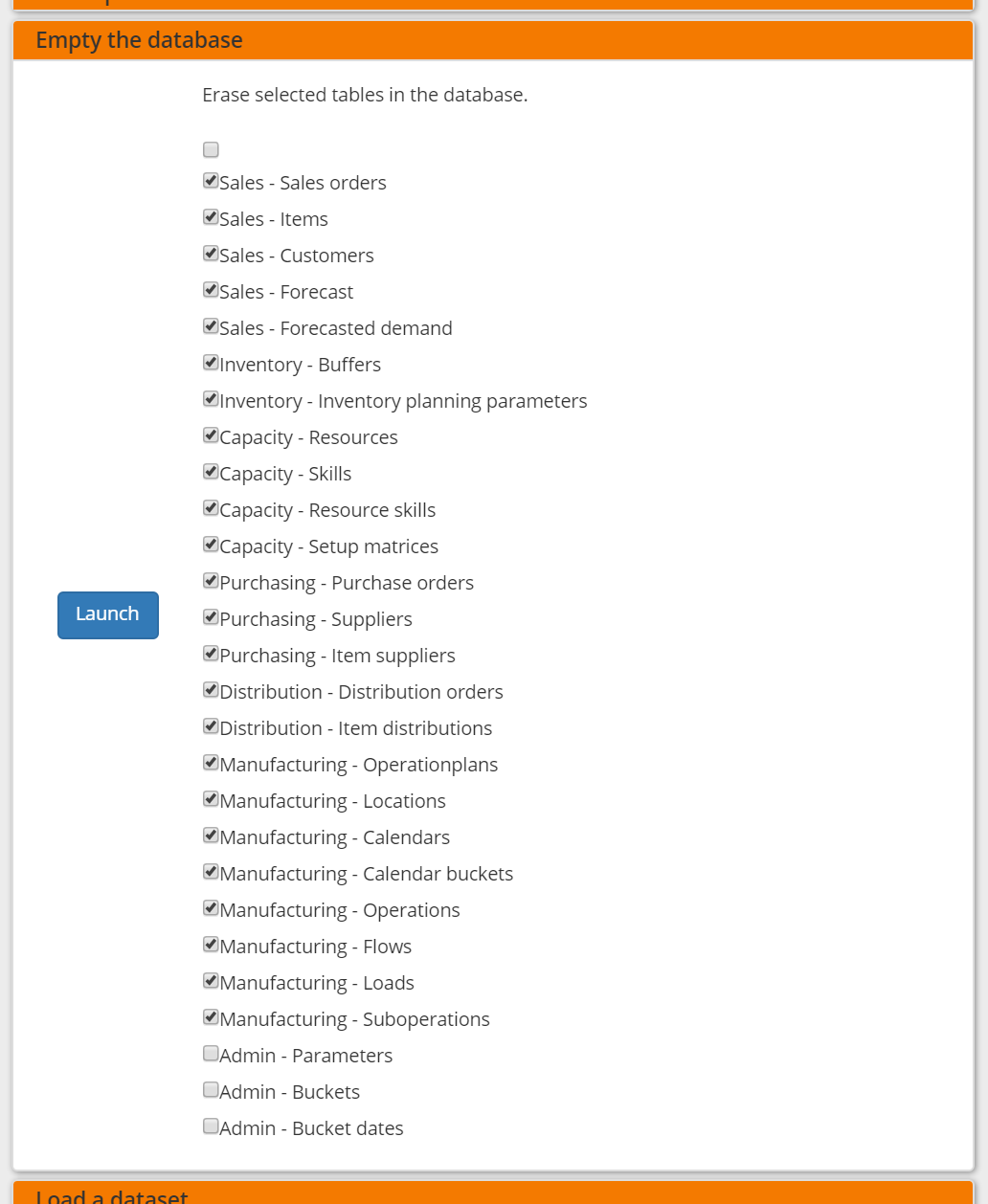Uncheck Sales - Forecast checkbox
The image size is (988, 1204).
pos(211,290)
